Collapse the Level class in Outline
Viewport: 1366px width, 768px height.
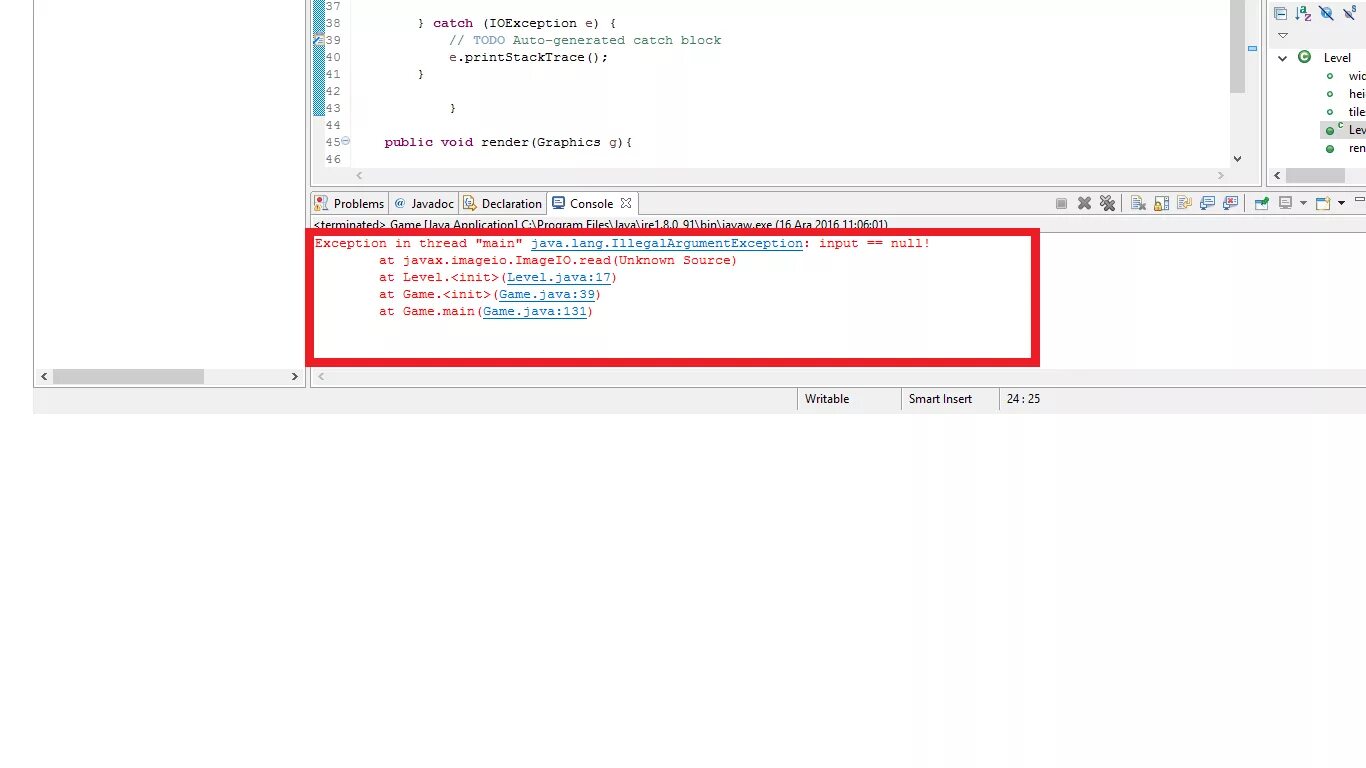tap(1282, 58)
